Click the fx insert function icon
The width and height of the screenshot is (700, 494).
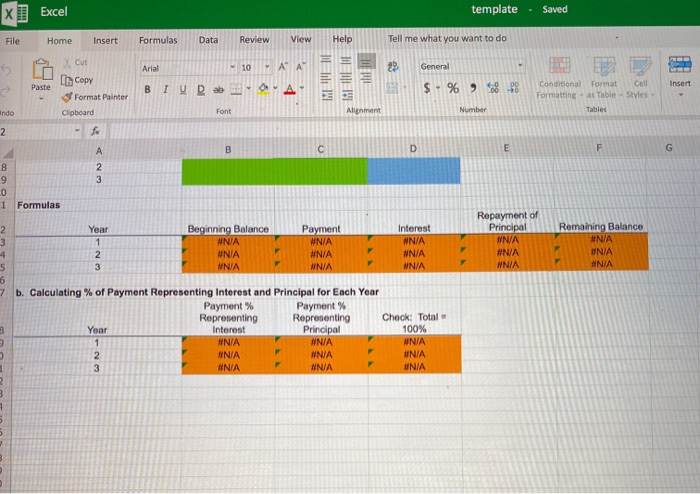(96, 131)
